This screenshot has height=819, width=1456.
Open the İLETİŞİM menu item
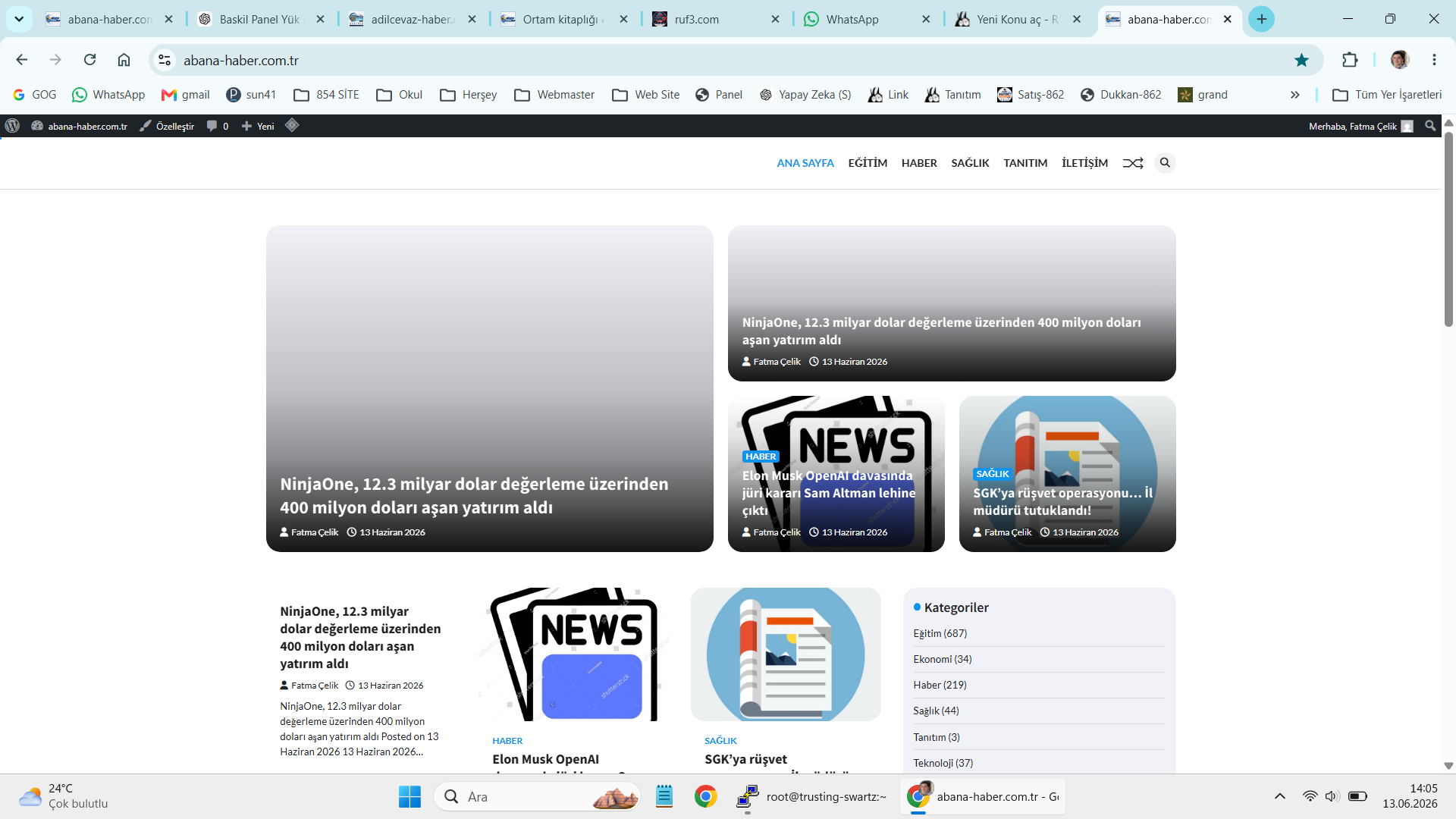(x=1084, y=163)
